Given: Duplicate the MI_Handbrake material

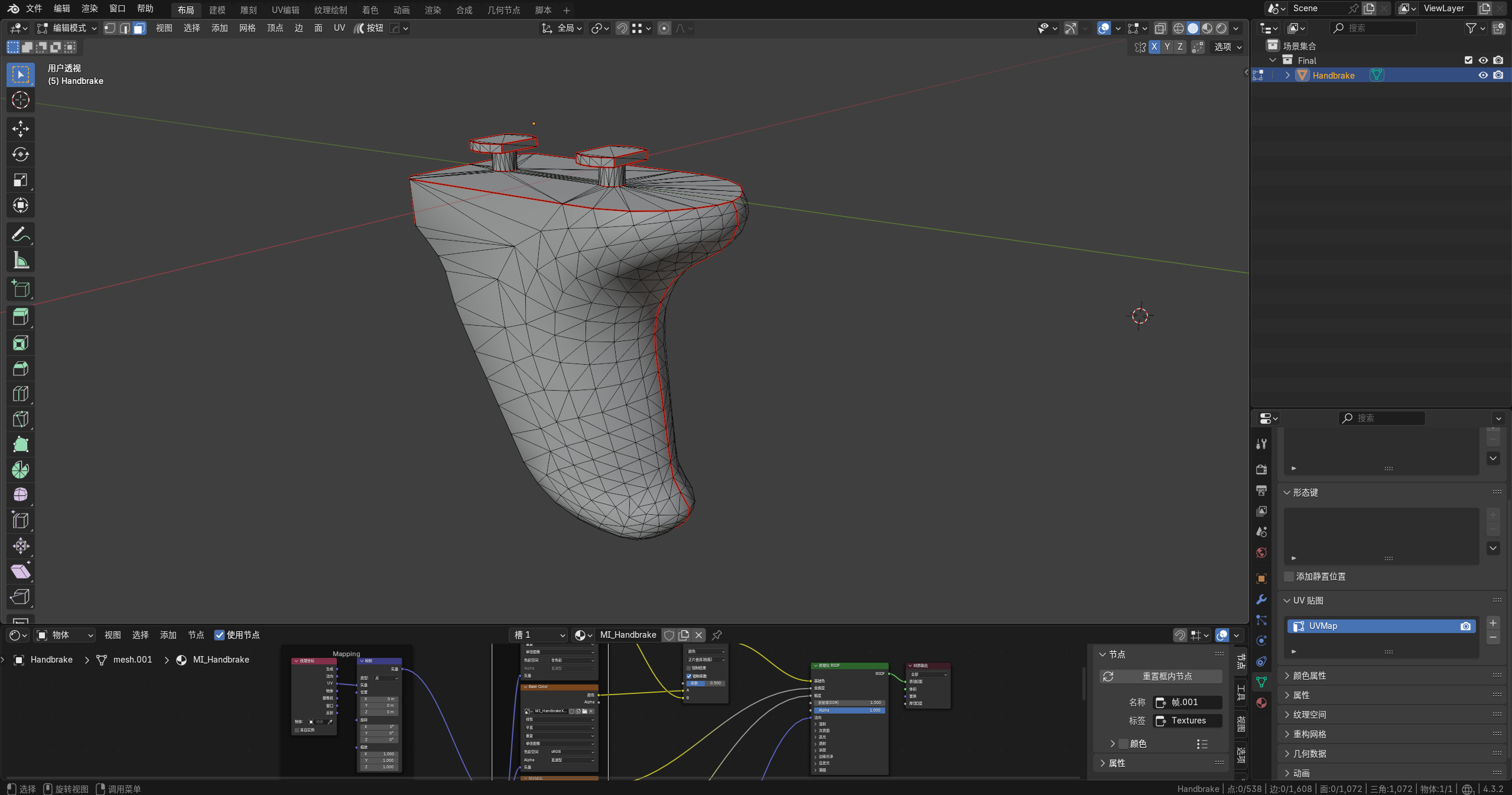Looking at the screenshot, I should (x=684, y=635).
